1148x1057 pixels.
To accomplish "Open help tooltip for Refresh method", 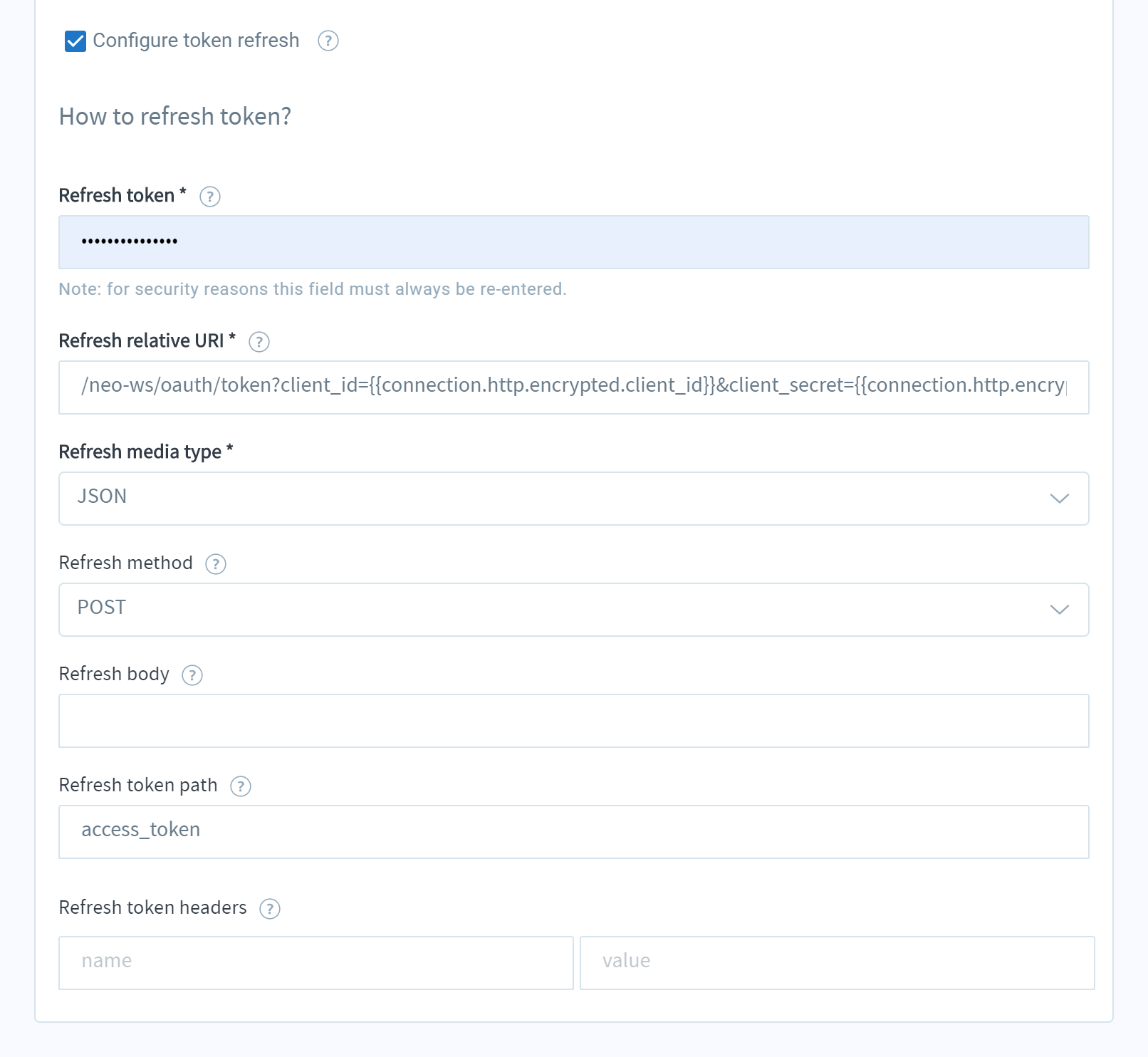I will tap(215, 564).
